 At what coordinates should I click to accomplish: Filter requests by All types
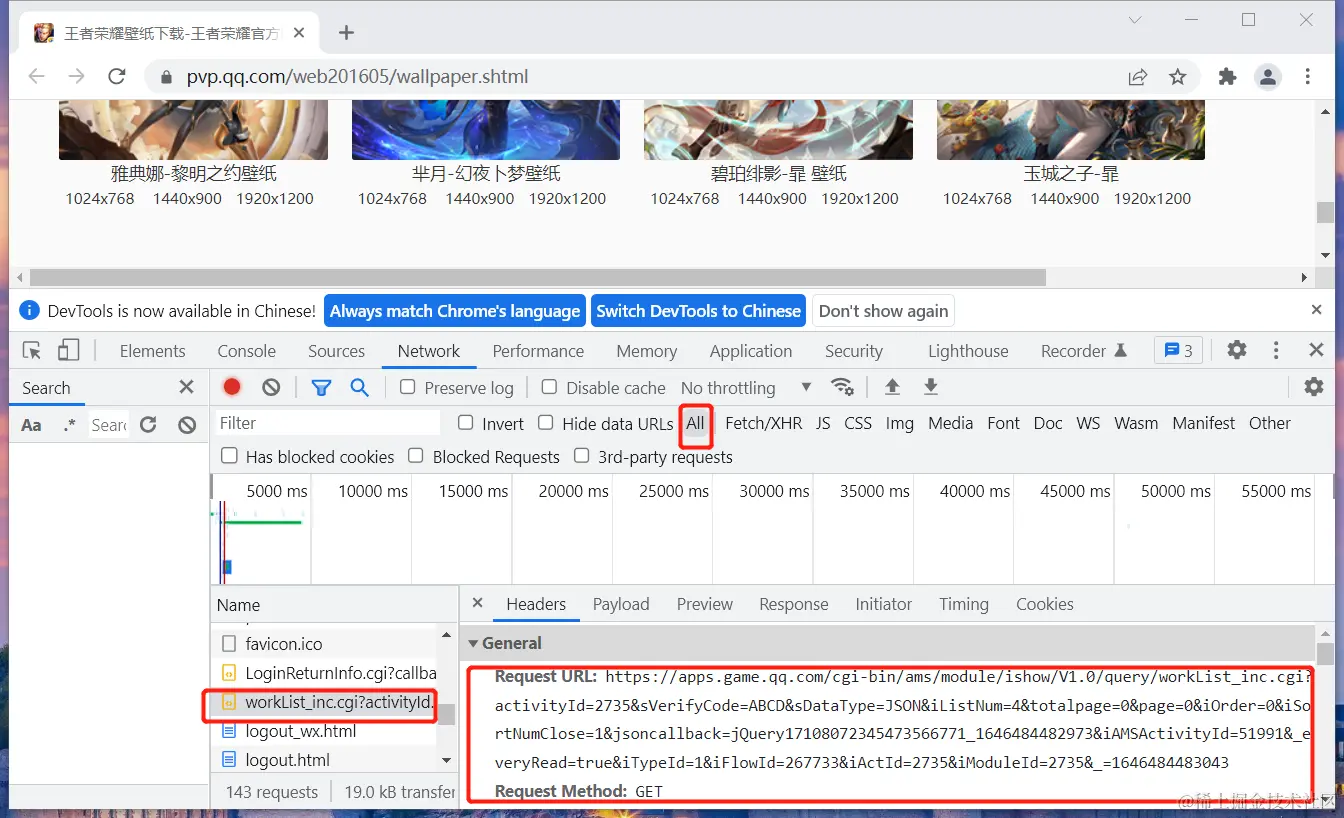click(695, 423)
